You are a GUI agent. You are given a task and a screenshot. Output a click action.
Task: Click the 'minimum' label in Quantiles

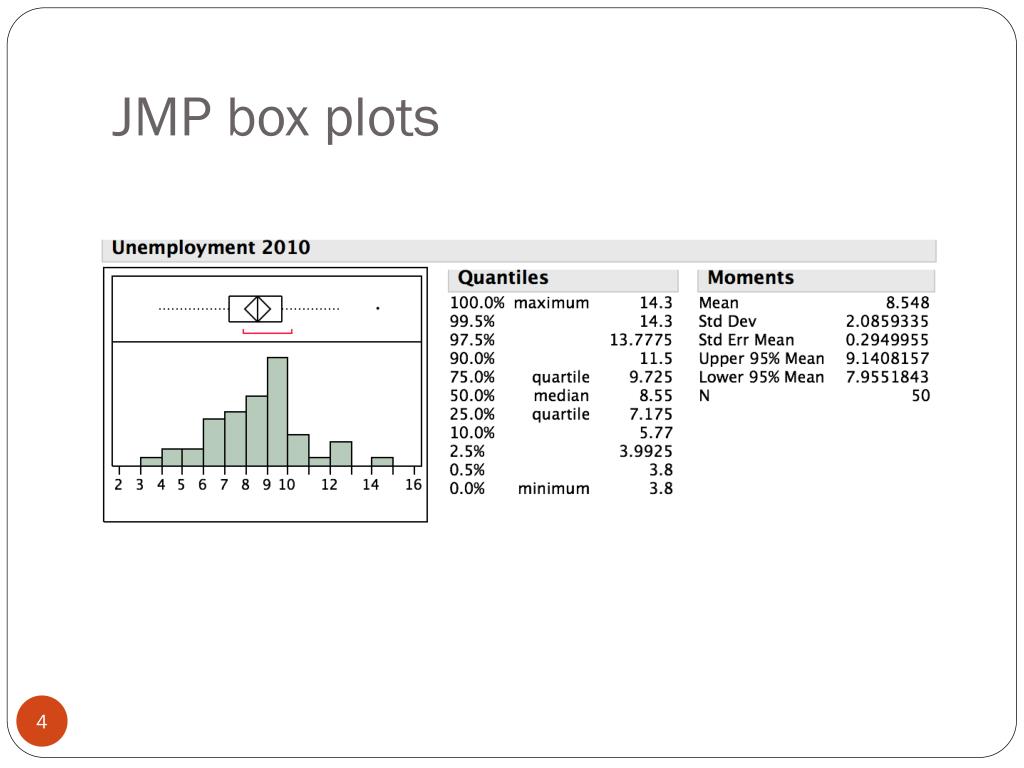554,488
